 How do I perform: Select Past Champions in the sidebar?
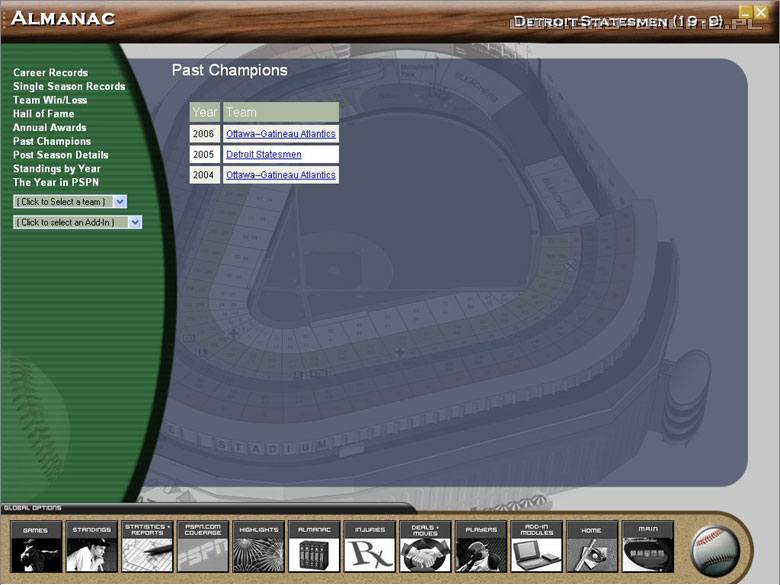pos(52,141)
